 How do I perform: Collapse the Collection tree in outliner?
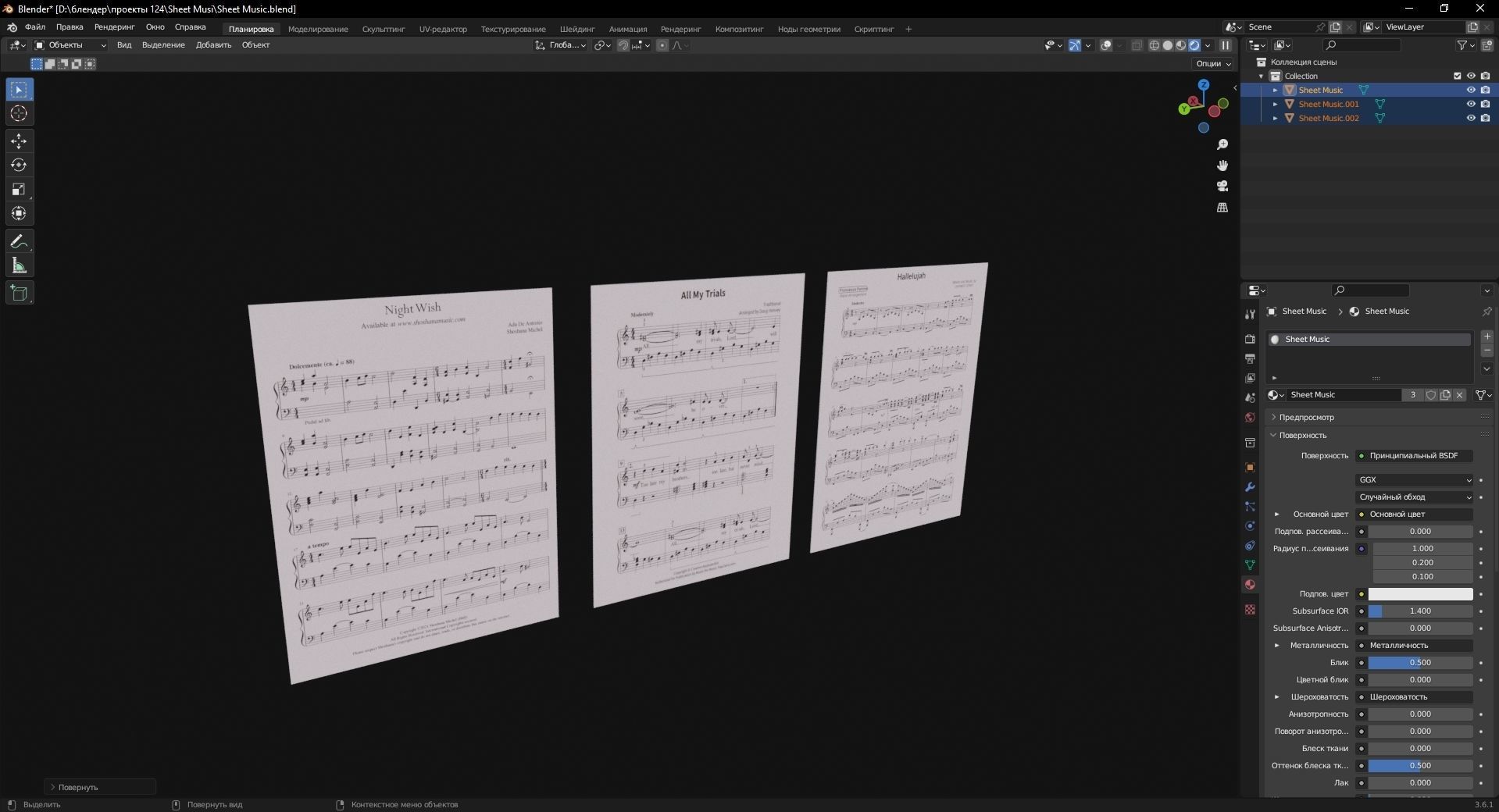[1261, 76]
